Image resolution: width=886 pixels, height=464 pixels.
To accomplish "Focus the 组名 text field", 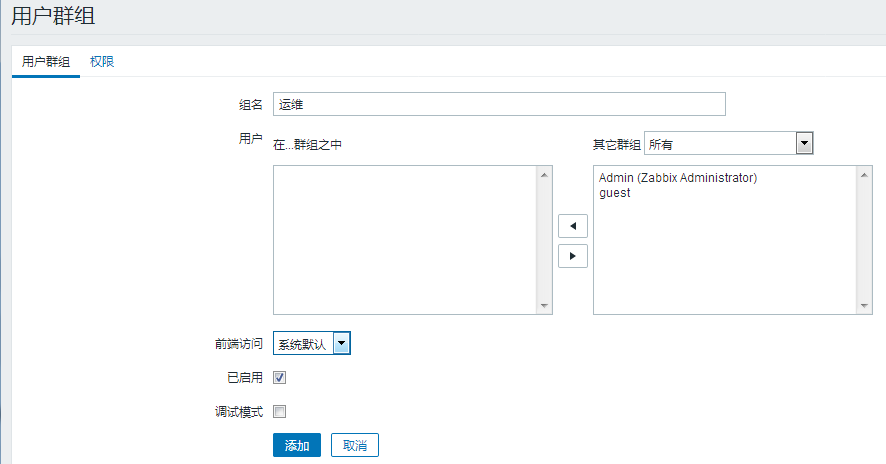I will (498, 104).
